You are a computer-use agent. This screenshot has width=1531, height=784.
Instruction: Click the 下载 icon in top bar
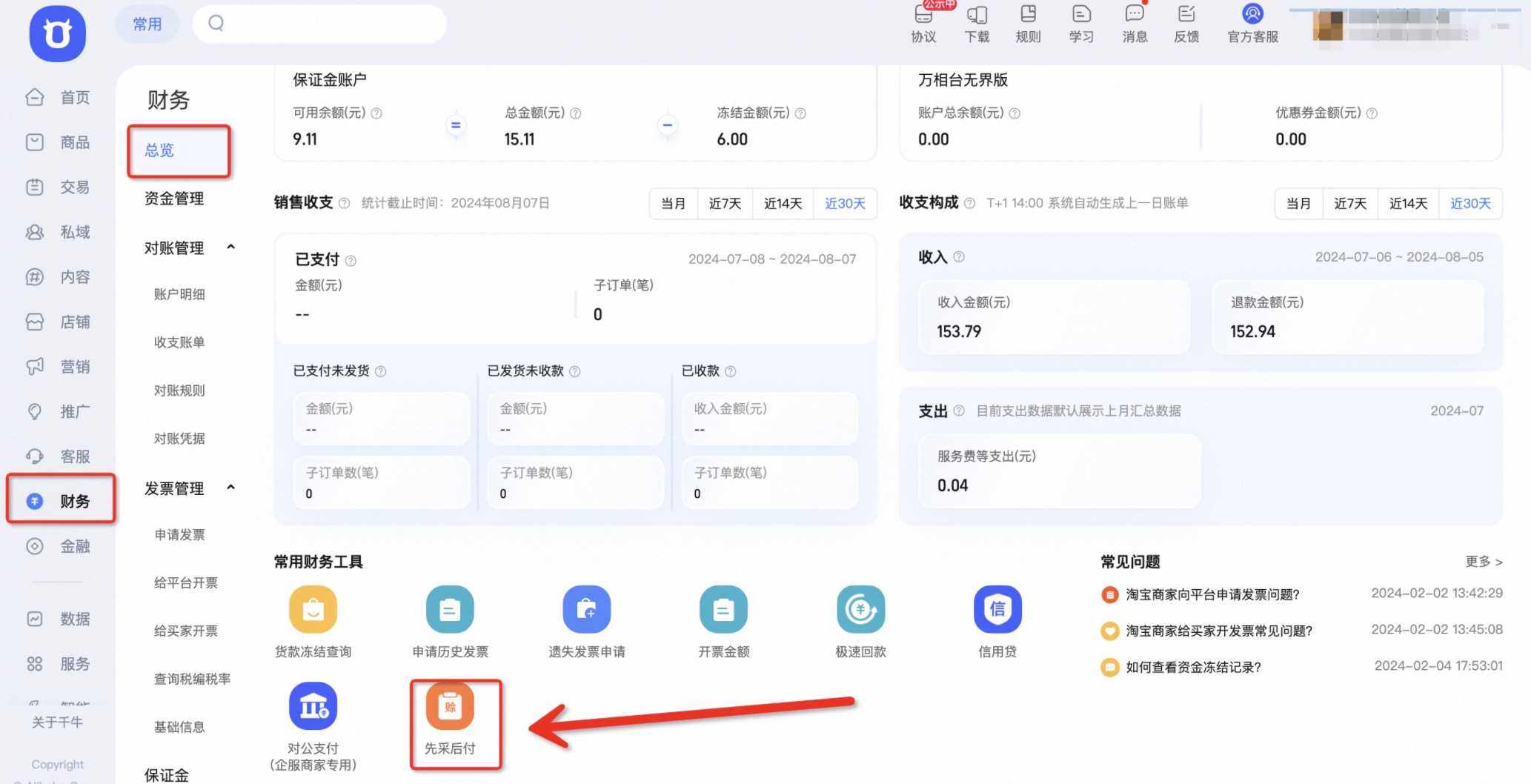click(x=977, y=14)
